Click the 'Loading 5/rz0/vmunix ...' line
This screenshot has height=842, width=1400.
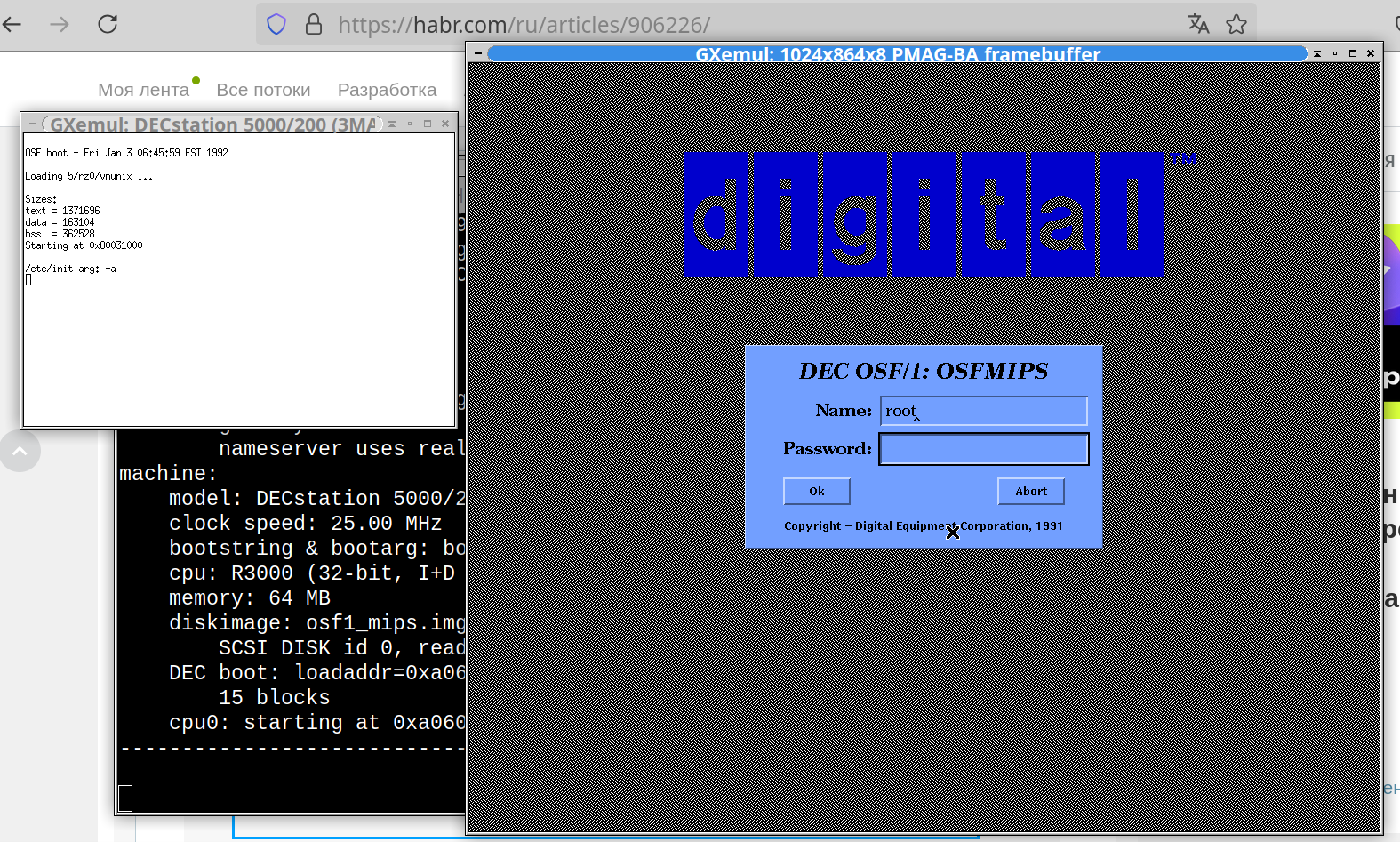[89, 176]
